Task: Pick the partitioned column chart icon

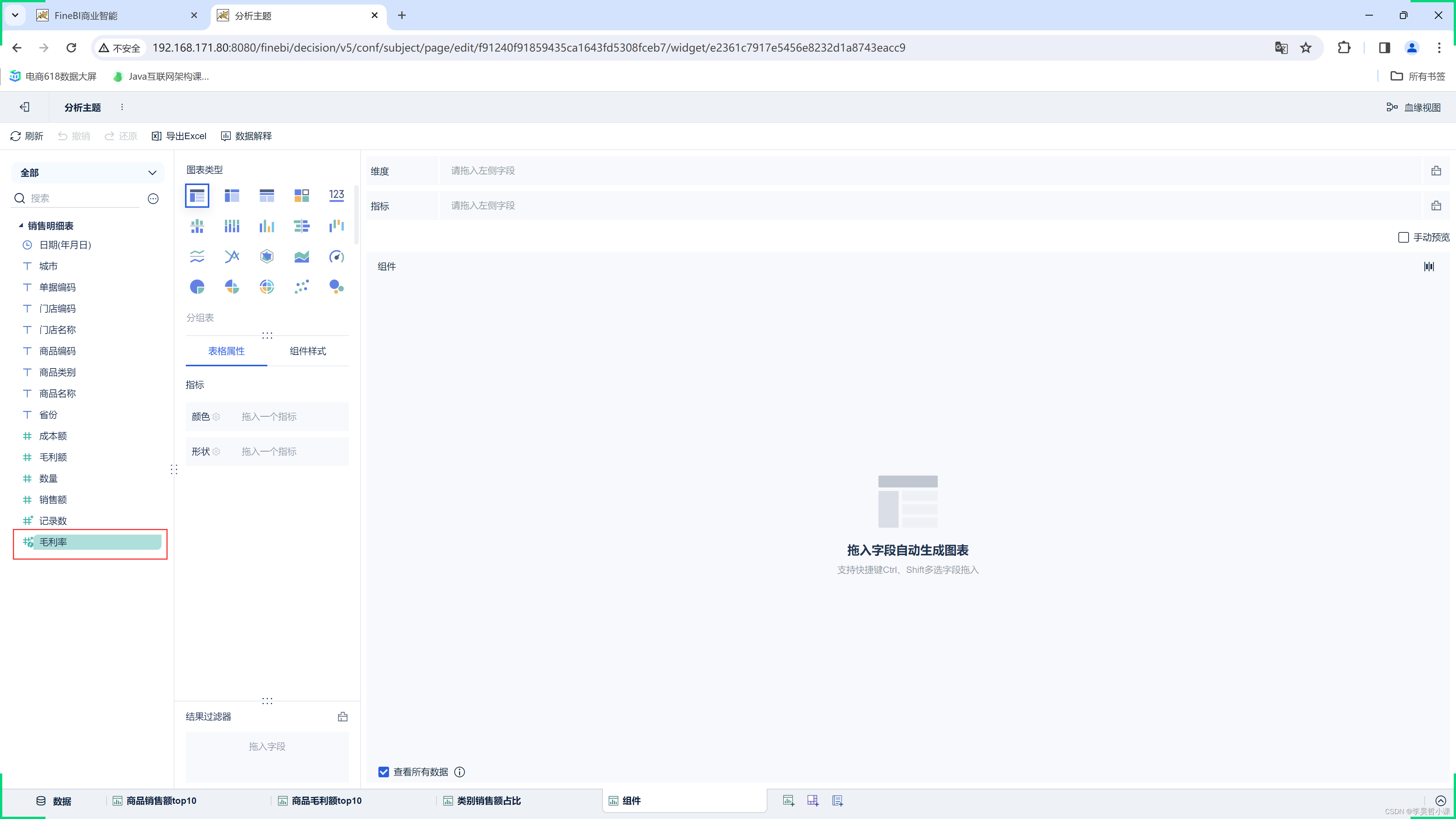Action: [x=197, y=226]
